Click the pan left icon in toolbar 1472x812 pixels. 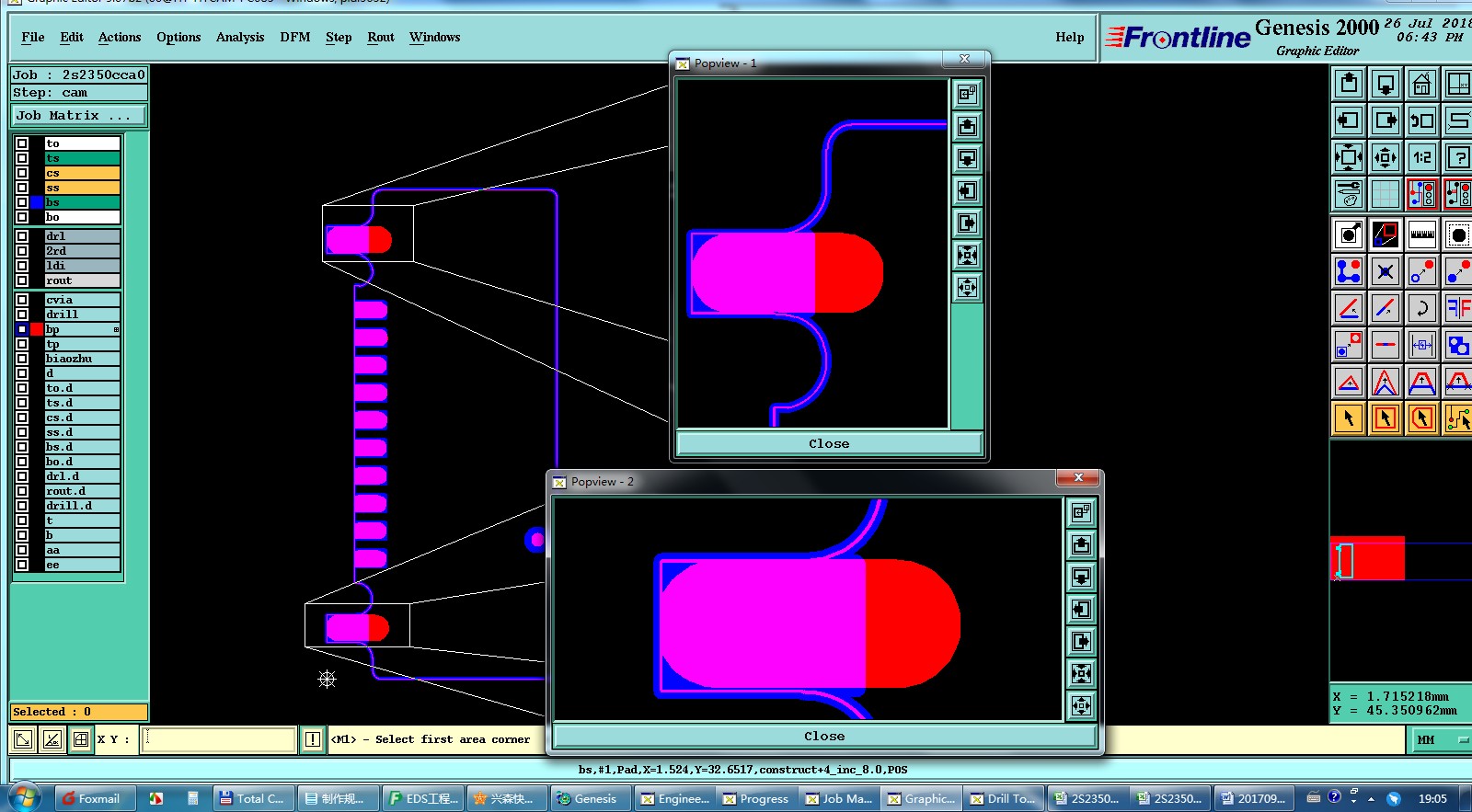(1349, 120)
